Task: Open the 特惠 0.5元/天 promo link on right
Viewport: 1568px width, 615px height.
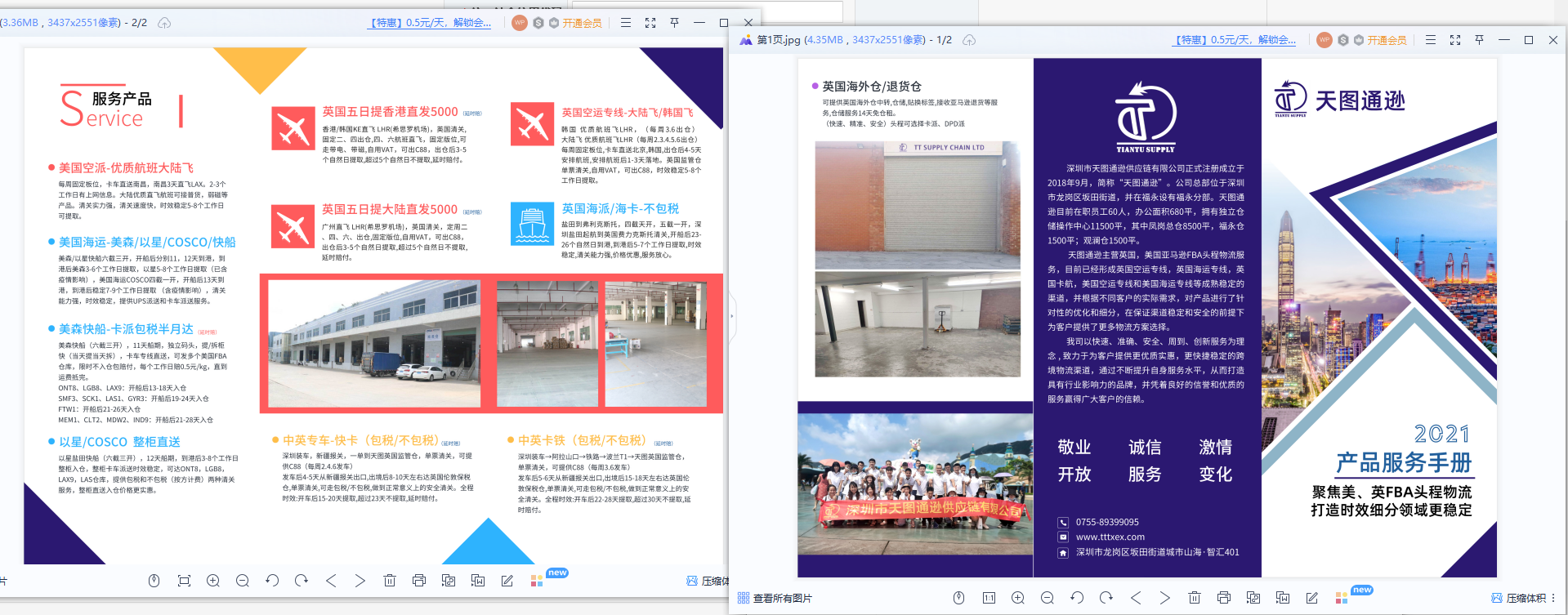Action: pyautogui.click(x=1235, y=40)
